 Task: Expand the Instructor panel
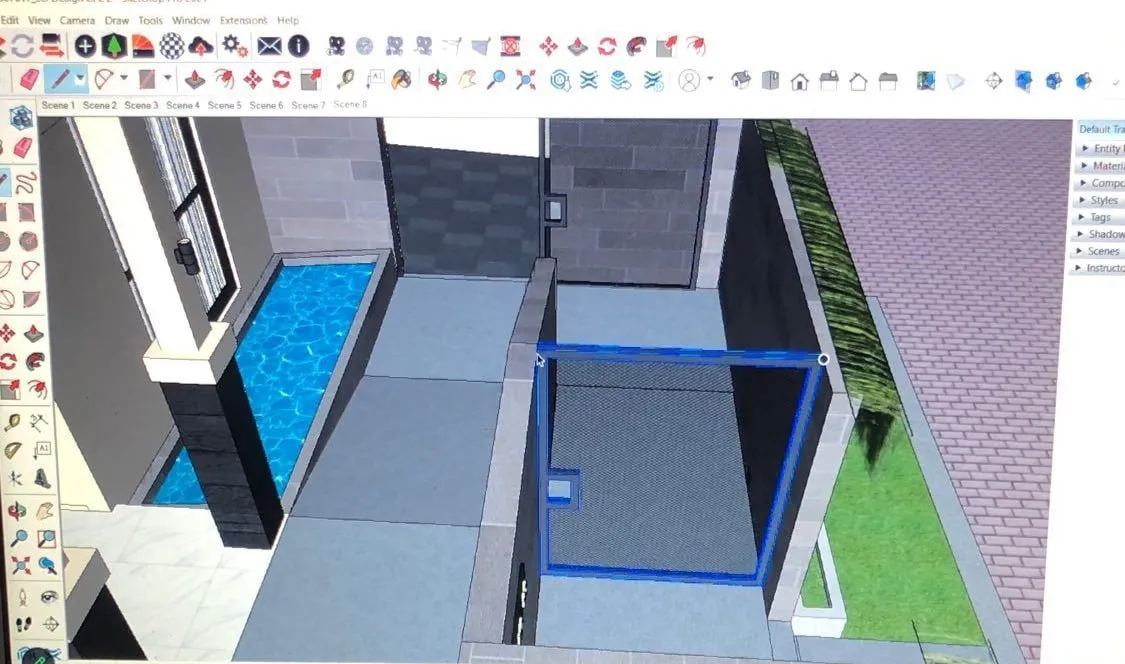1099,268
